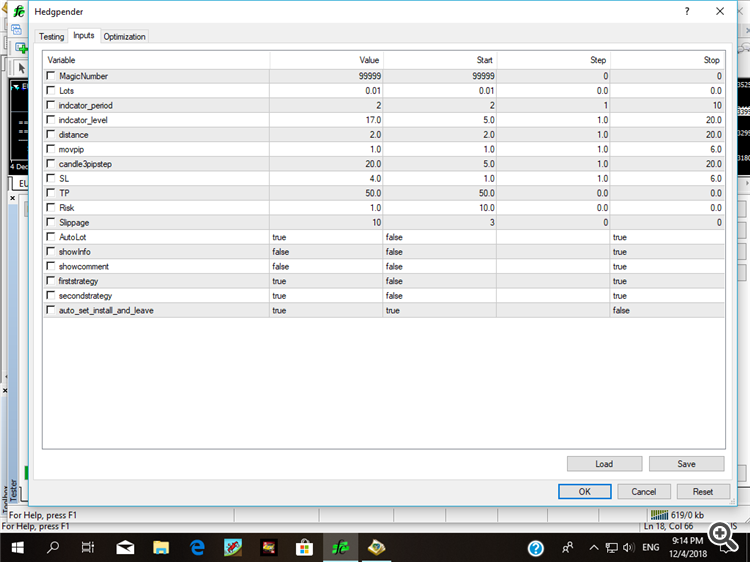
Task: Open Windows Start menu
Action: (18, 547)
